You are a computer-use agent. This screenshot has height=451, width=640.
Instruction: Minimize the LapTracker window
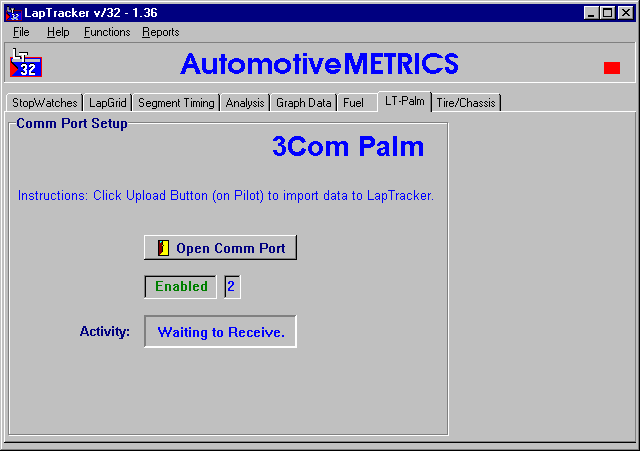coord(591,13)
